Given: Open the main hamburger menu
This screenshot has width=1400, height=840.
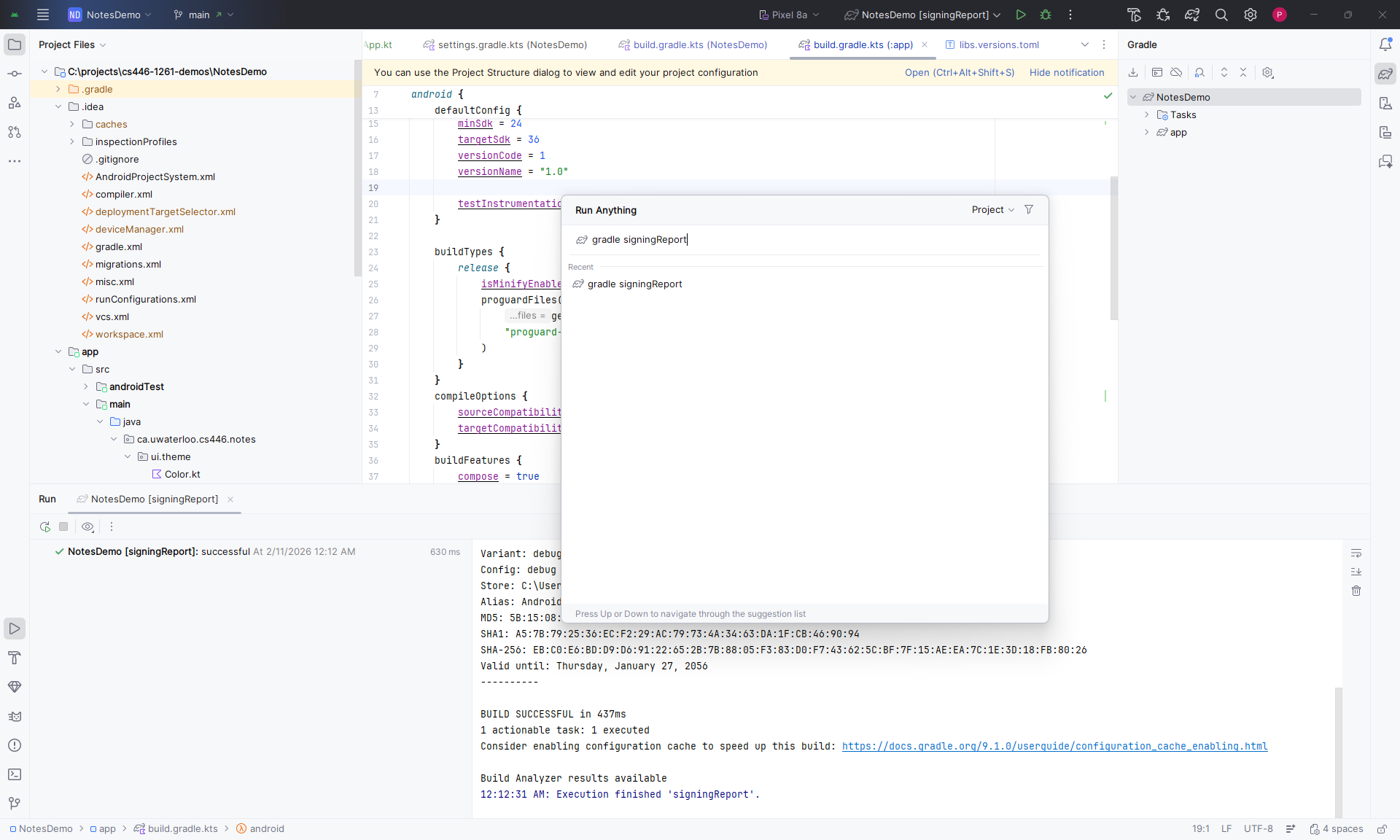Looking at the screenshot, I should click(x=42, y=15).
